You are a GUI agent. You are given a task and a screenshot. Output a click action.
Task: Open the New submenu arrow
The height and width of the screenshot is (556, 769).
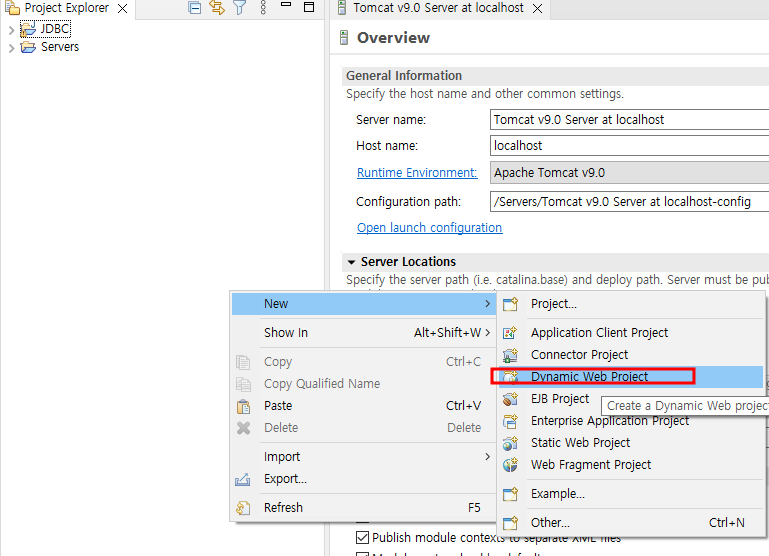[x=487, y=303]
